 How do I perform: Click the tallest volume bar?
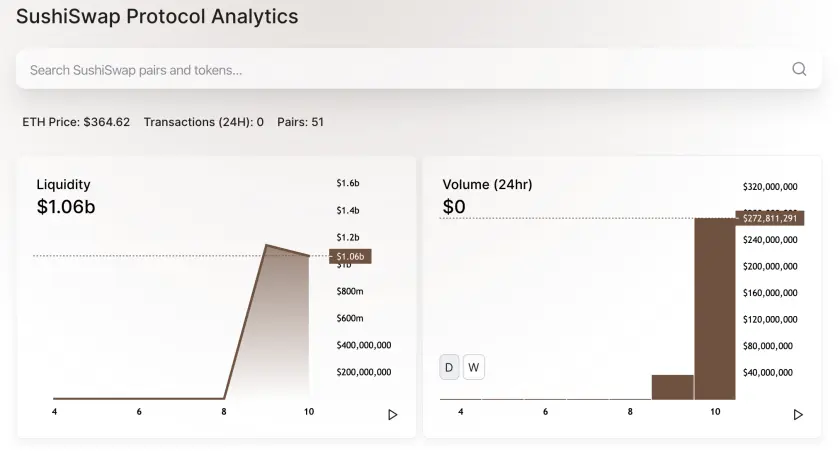coord(715,309)
